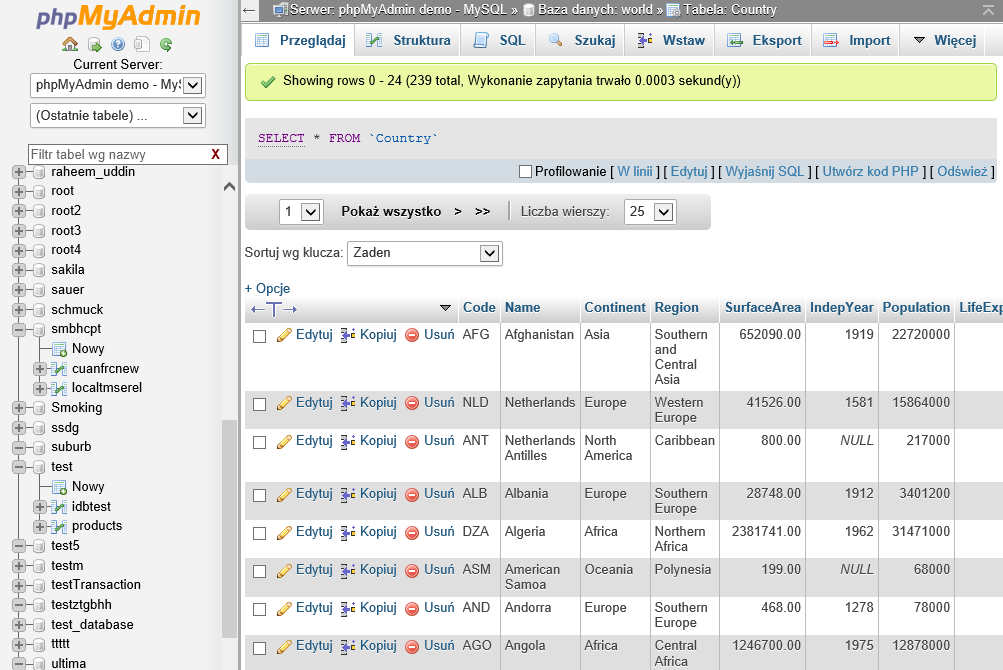Click red delete icon for Angola row
Viewport: 1003px width, 670px height.
tap(412, 646)
